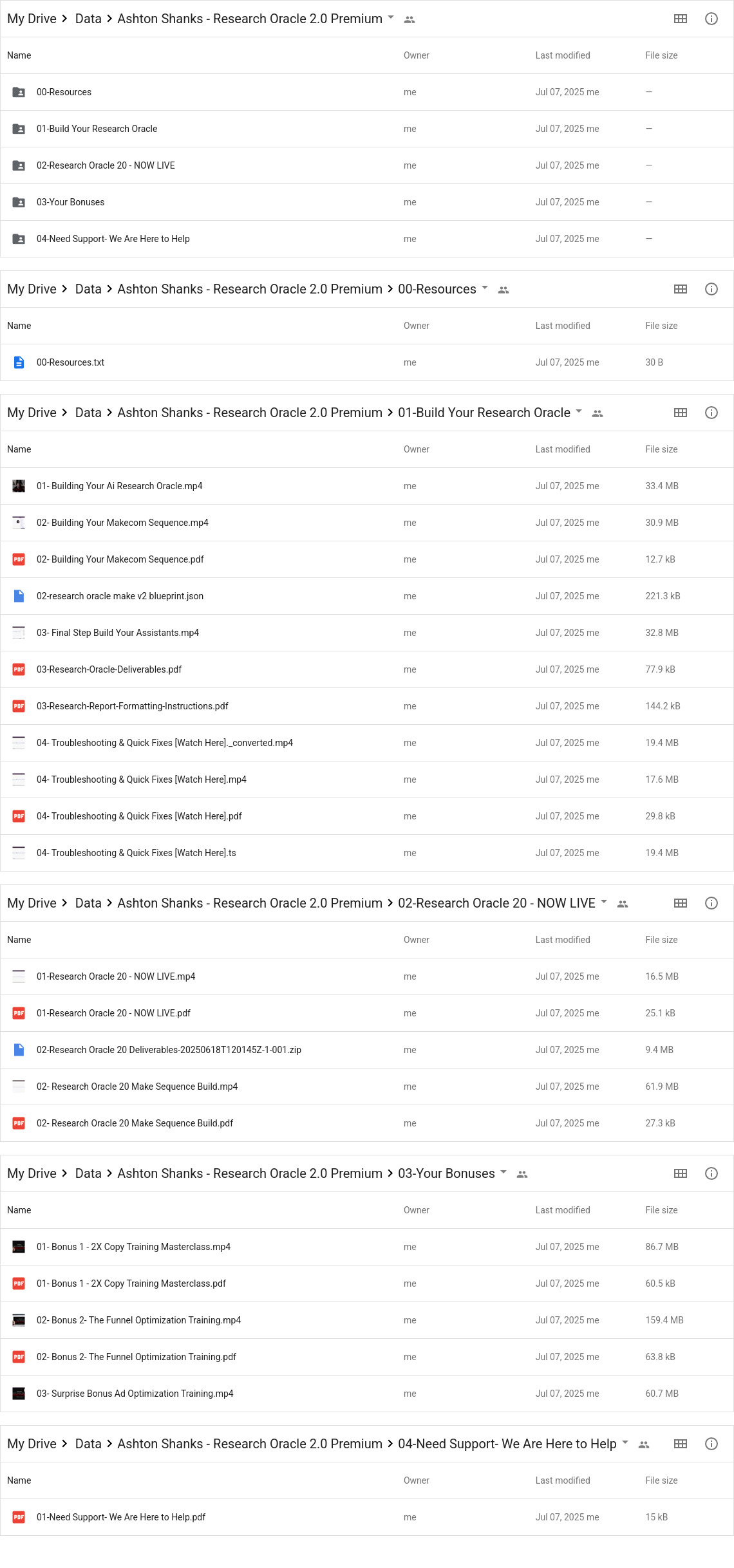Screen dimensions: 734x1568
Task: Select Troubleshooting & Quick Fixes _converted.mp4 file
Action: 367,743
